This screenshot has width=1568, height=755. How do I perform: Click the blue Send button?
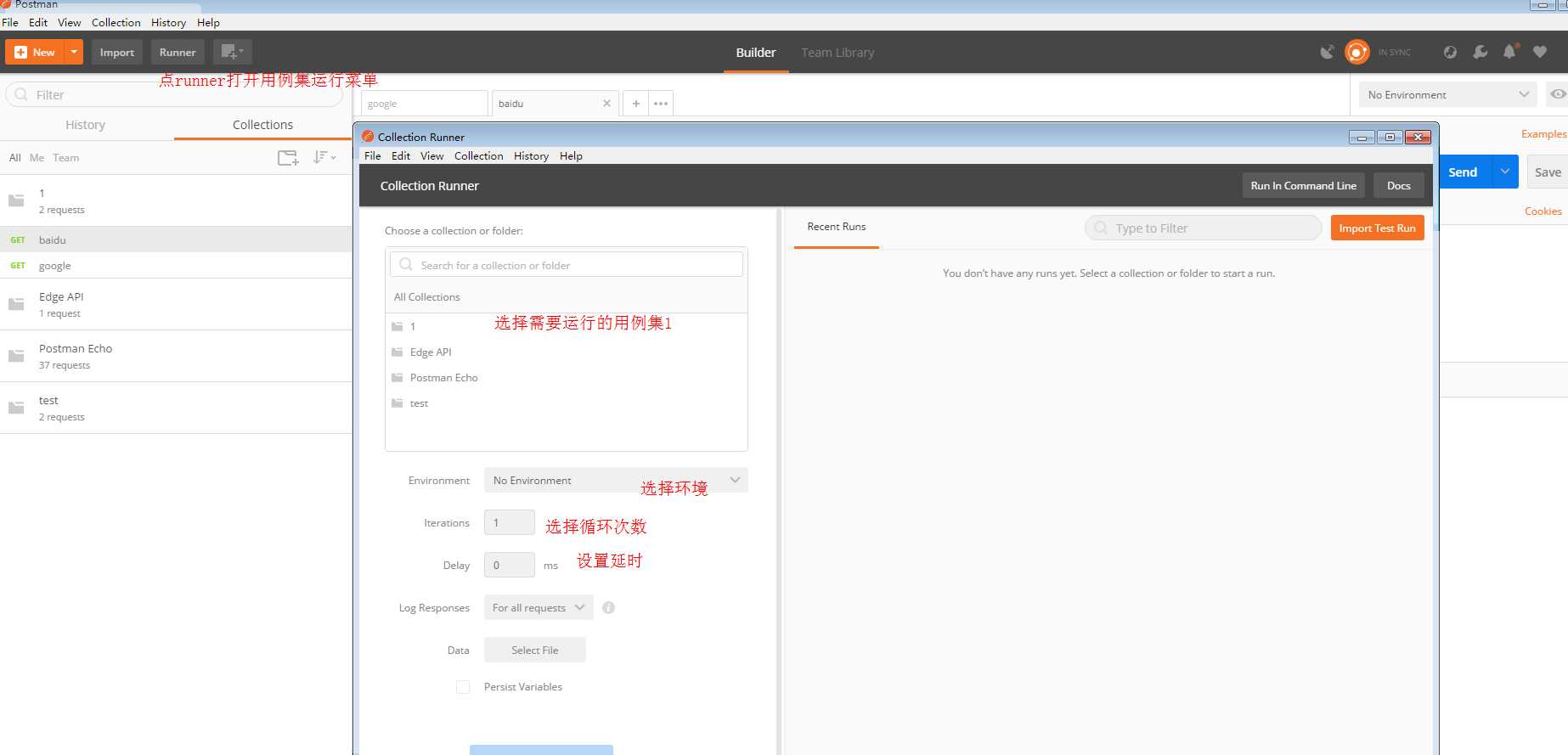click(x=1464, y=172)
